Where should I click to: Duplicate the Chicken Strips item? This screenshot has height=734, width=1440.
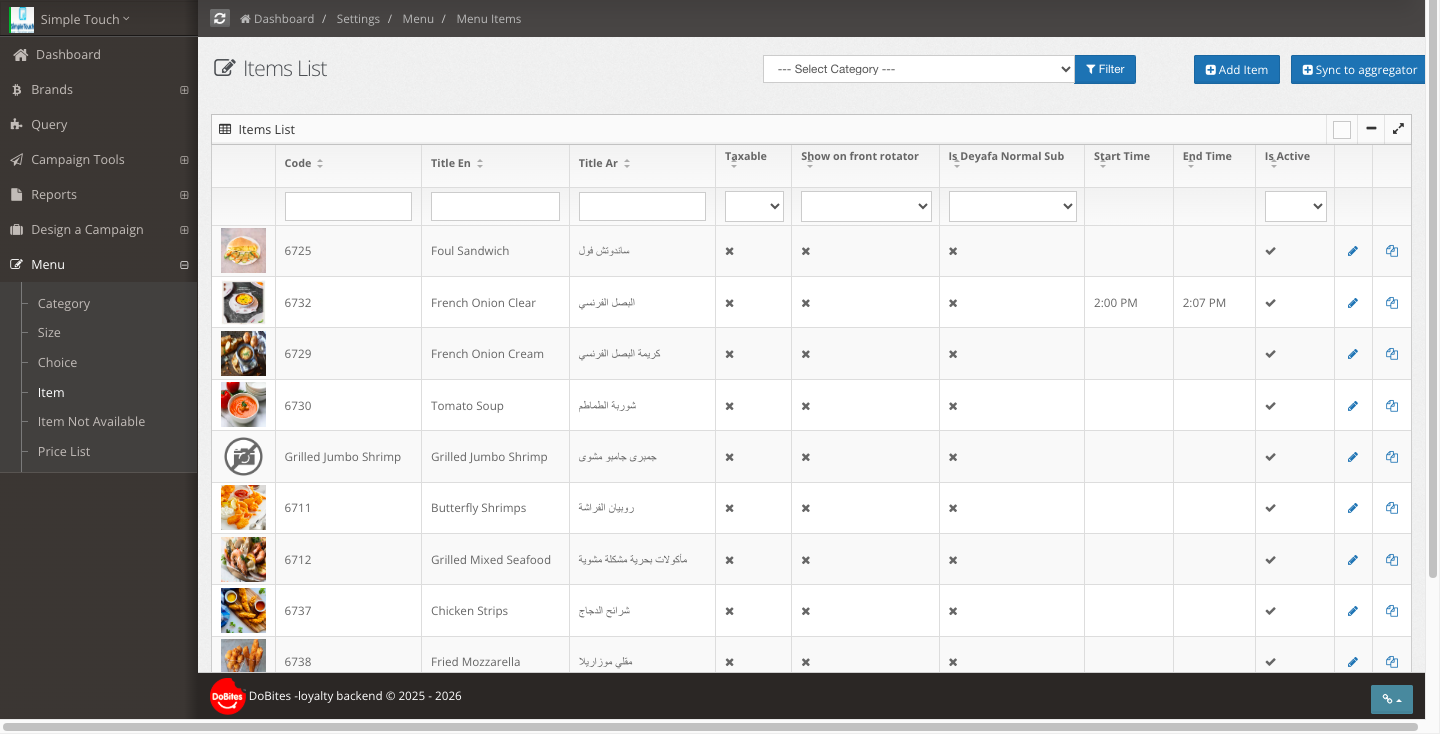click(x=1392, y=611)
